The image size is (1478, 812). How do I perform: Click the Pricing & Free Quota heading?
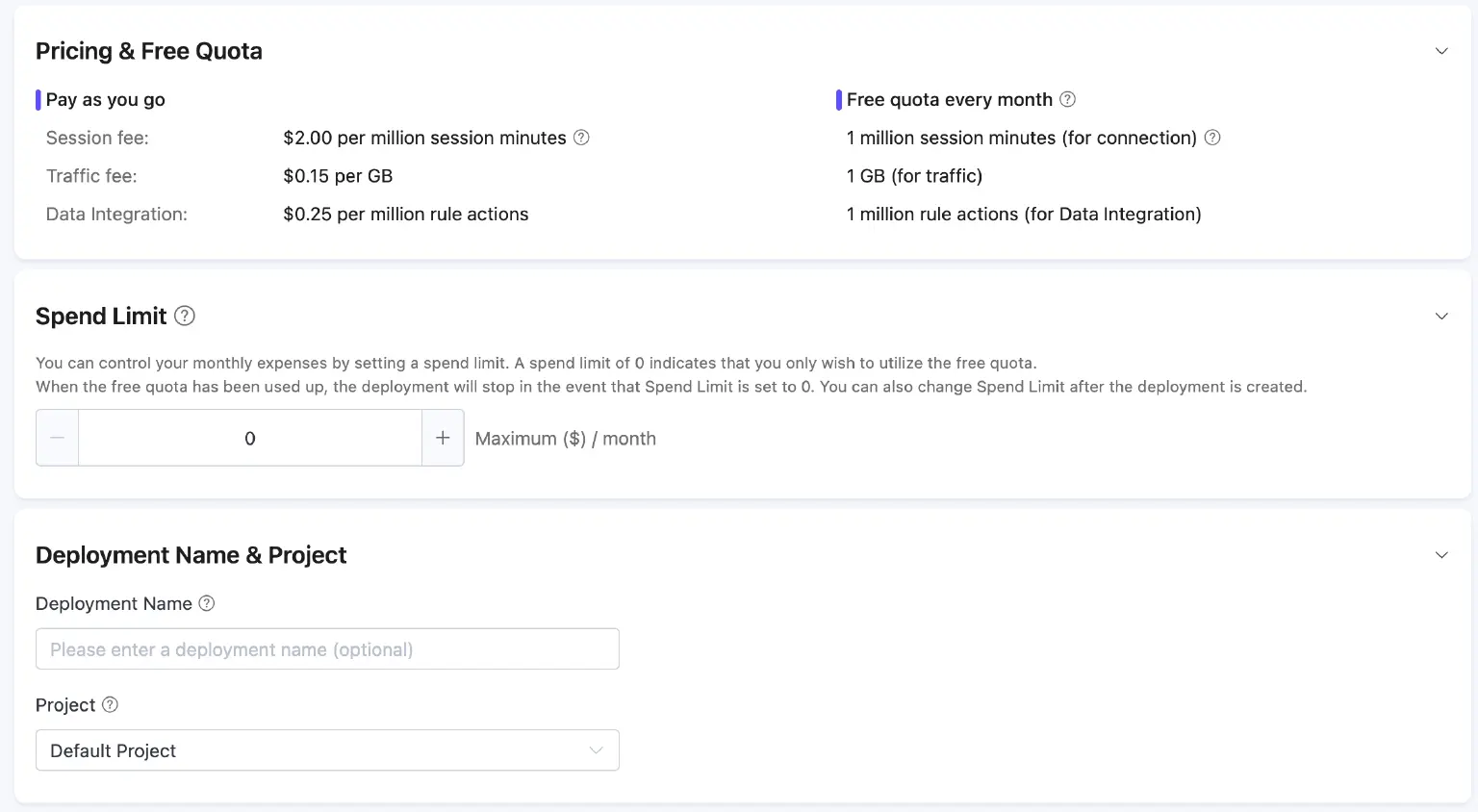149,51
